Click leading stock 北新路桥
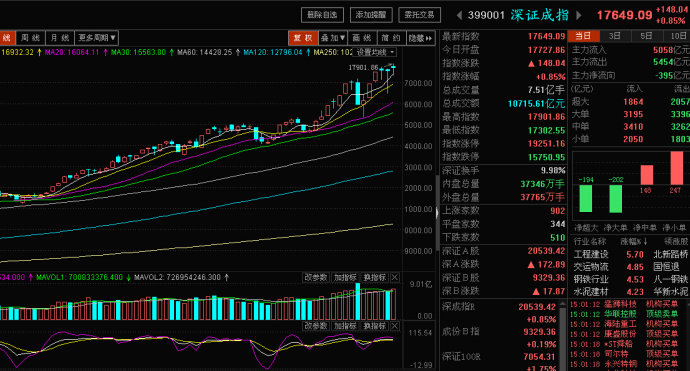The width and height of the screenshot is (690, 371). 671,254
